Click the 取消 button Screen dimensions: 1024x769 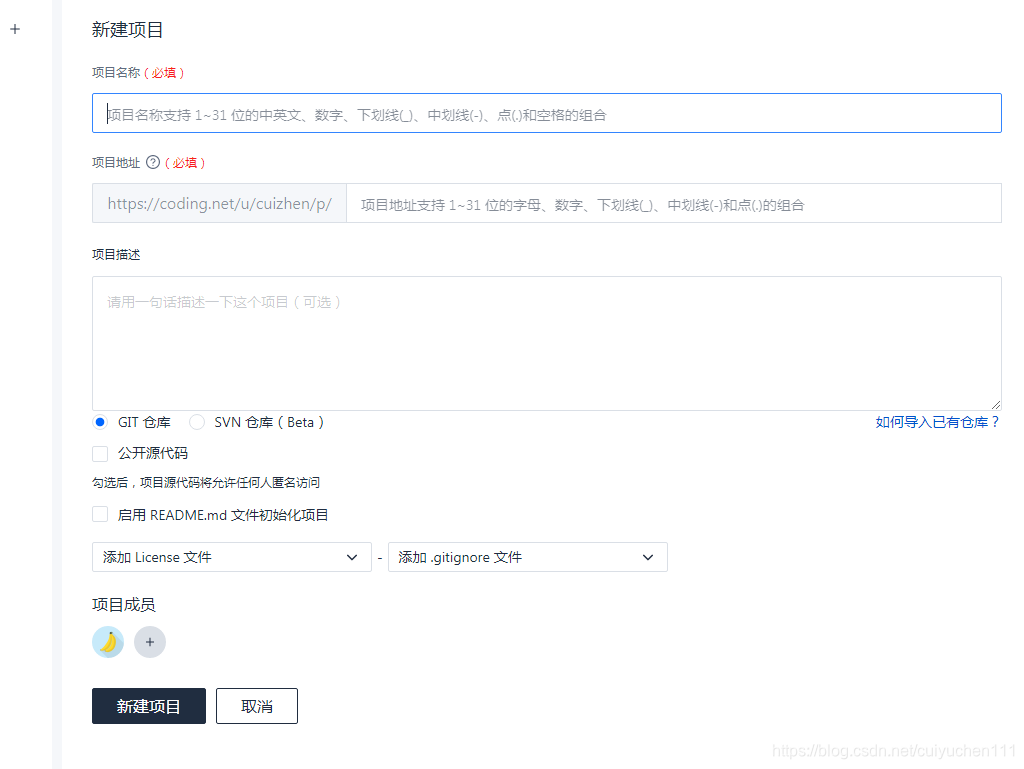(x=257, y=706)
